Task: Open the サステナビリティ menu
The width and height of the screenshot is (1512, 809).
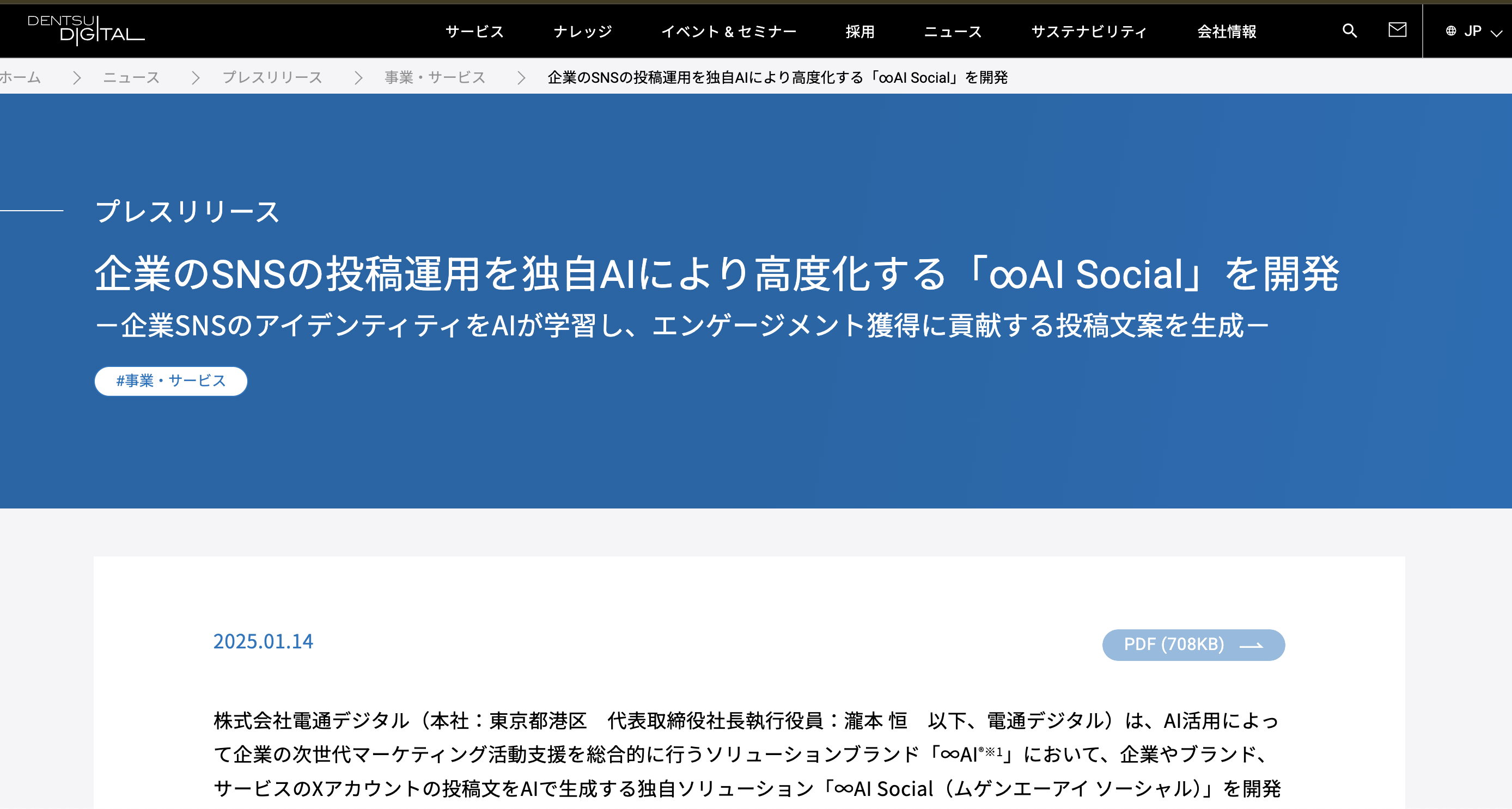Action: click(1089, 32)
